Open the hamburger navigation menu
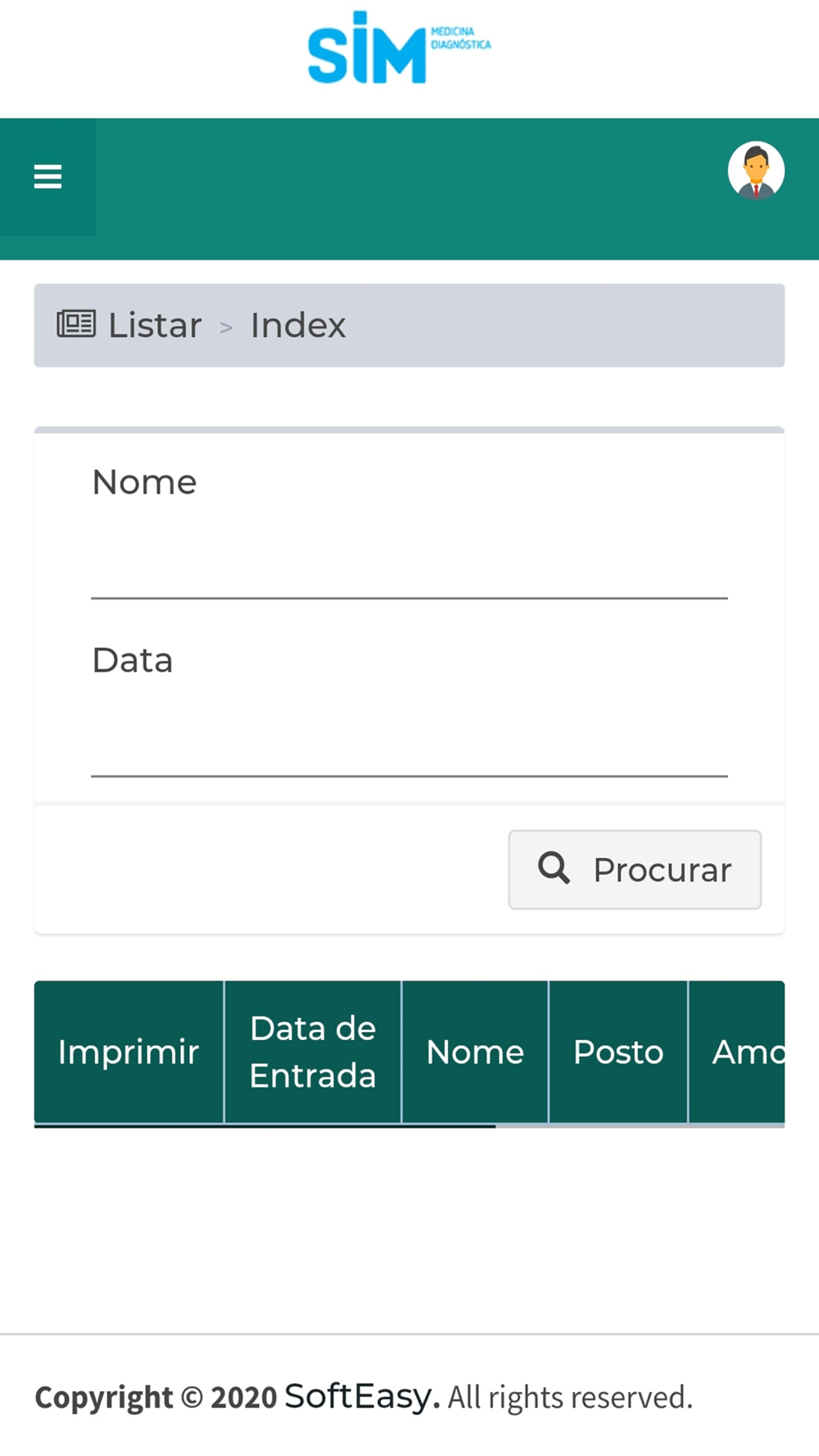Image resolution: width=819 pixels, height=1456 pixels. pyautogui.click(x=48, y=177)
